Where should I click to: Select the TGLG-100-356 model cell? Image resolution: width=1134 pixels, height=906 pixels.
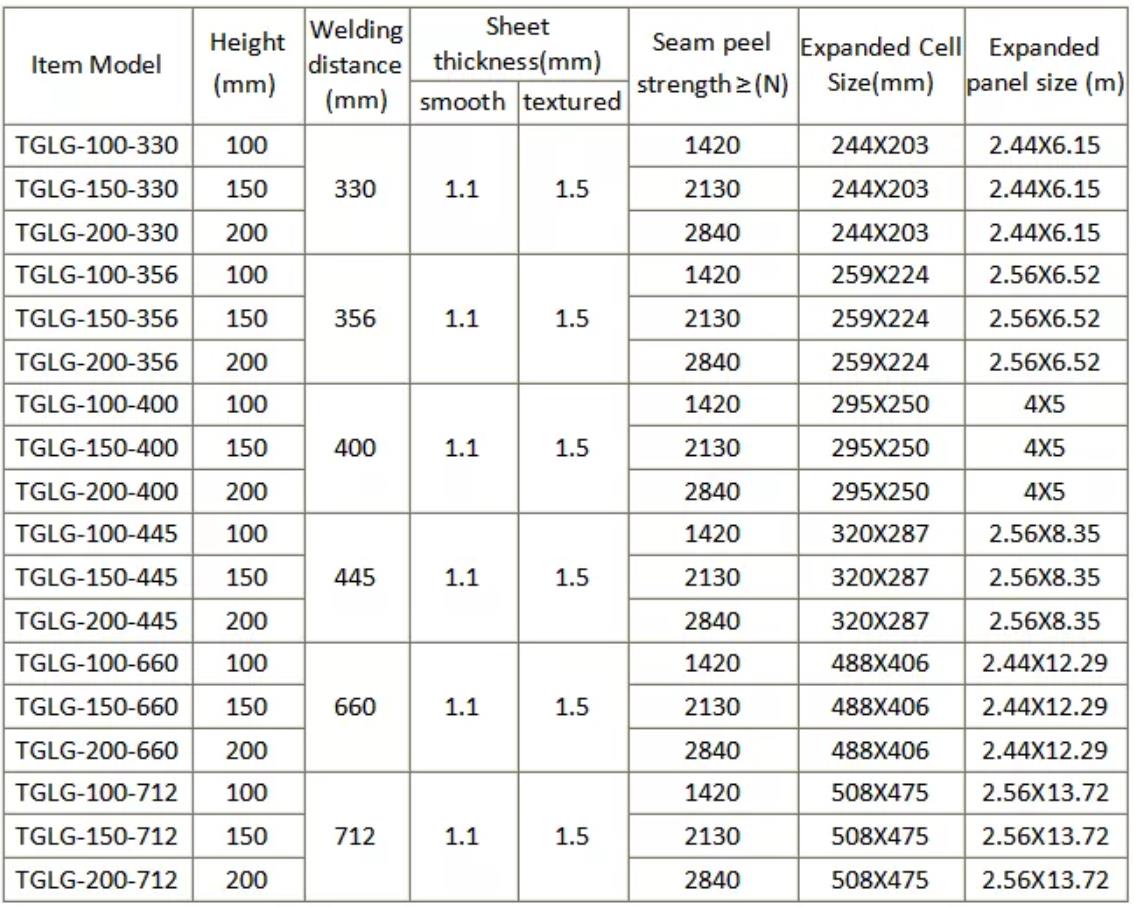97,275
